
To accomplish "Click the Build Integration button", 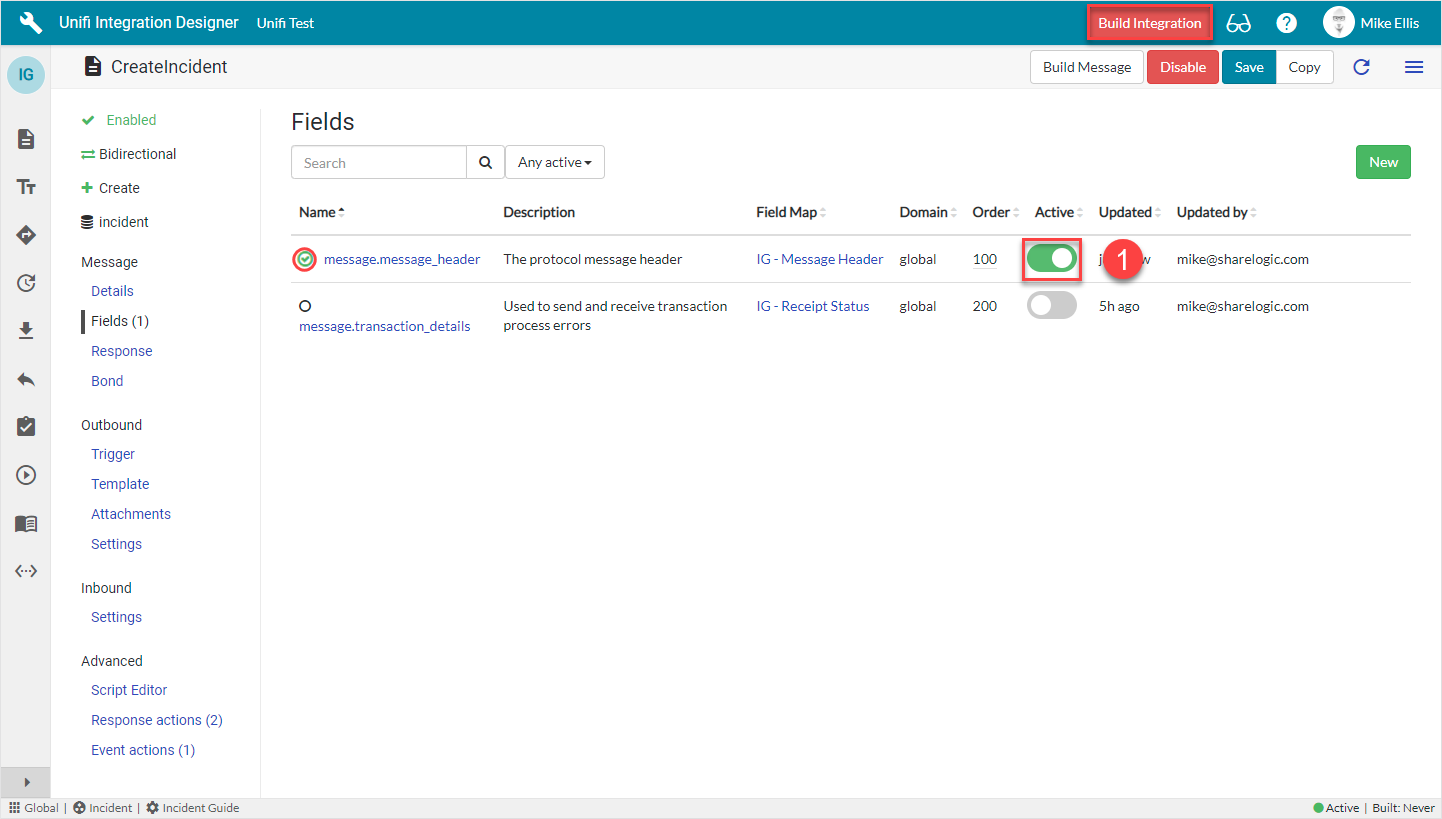I will 1150,23.
